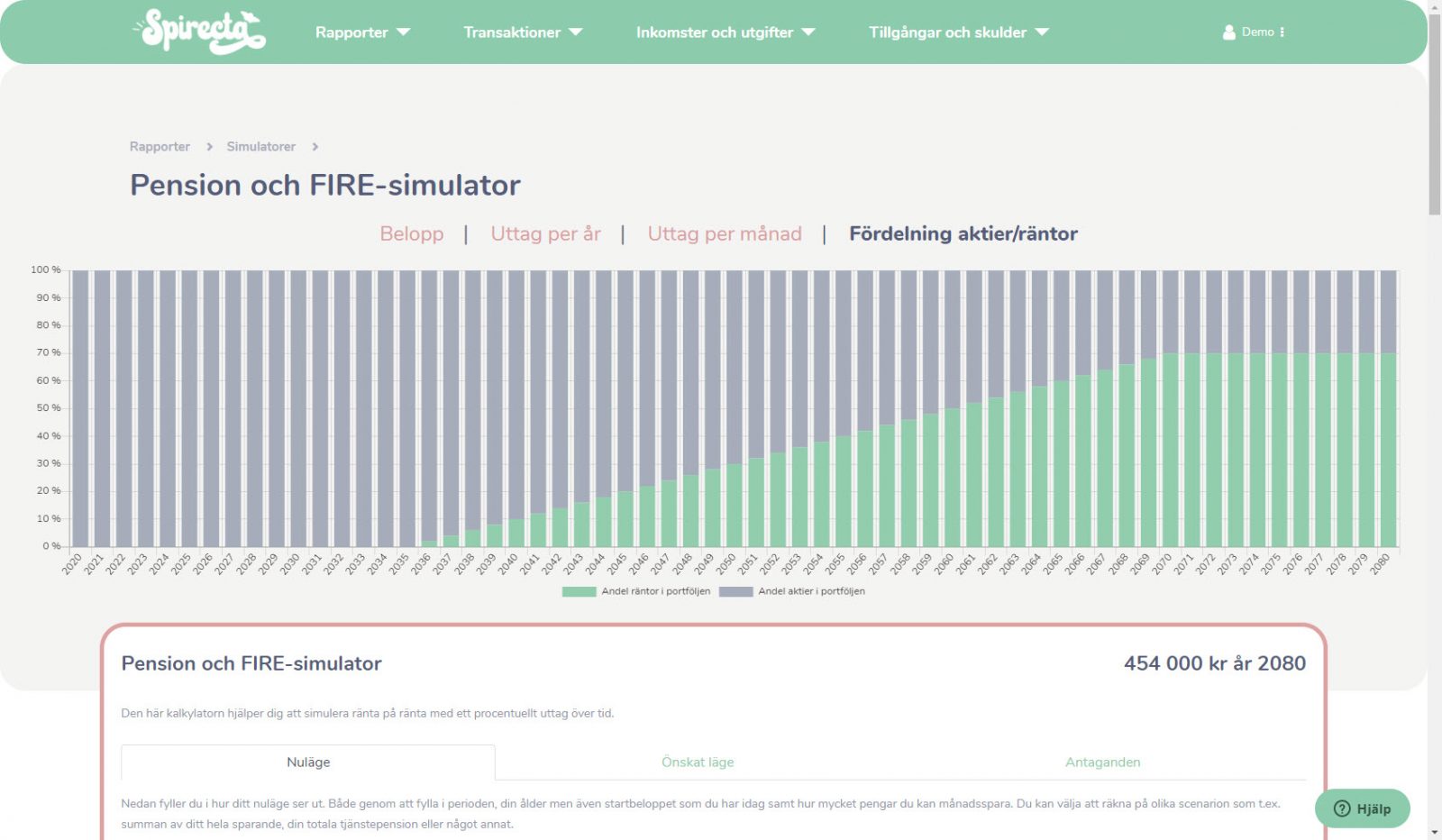1442x840 pixels.
Task: Open the Rapporter dropdown menu
Action: [362, 32]
